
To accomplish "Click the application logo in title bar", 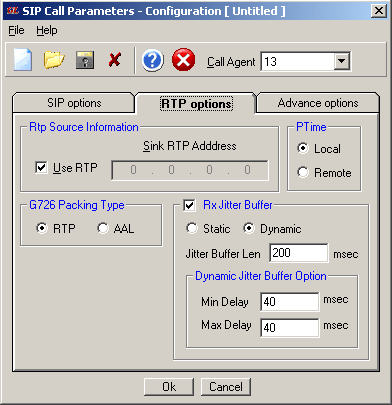I will (x=12, y=11).
